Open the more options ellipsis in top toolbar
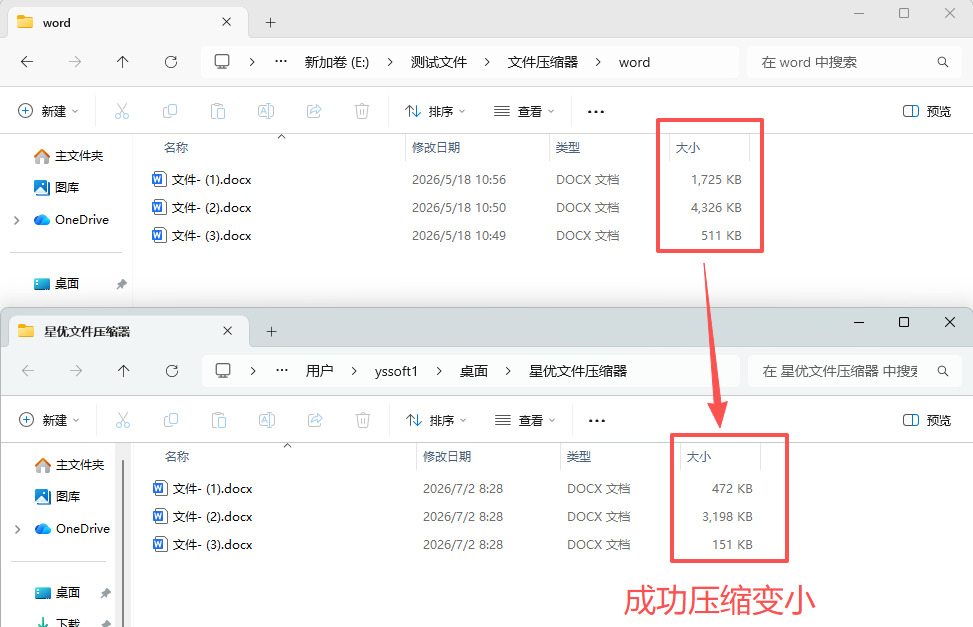The height and width of the screenshot is (627, 973). point(596,111)
